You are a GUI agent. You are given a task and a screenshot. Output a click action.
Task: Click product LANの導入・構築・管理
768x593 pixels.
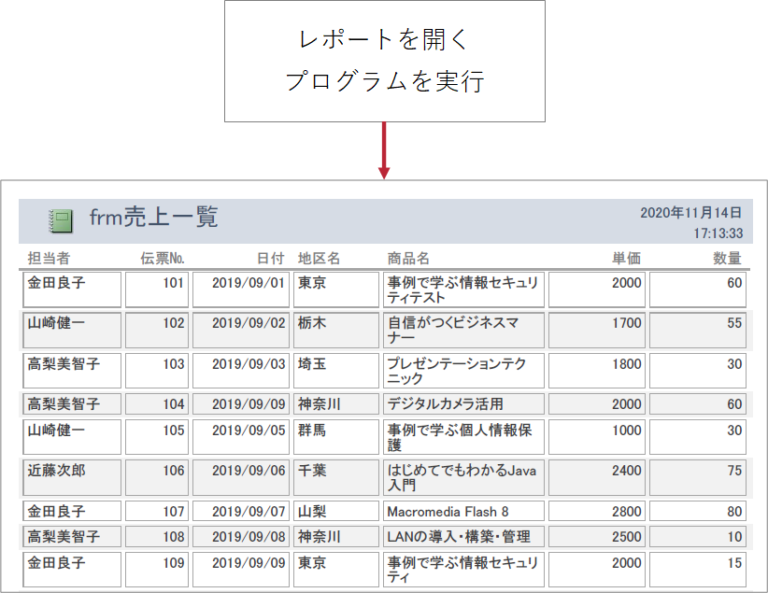tap(463, 537)
